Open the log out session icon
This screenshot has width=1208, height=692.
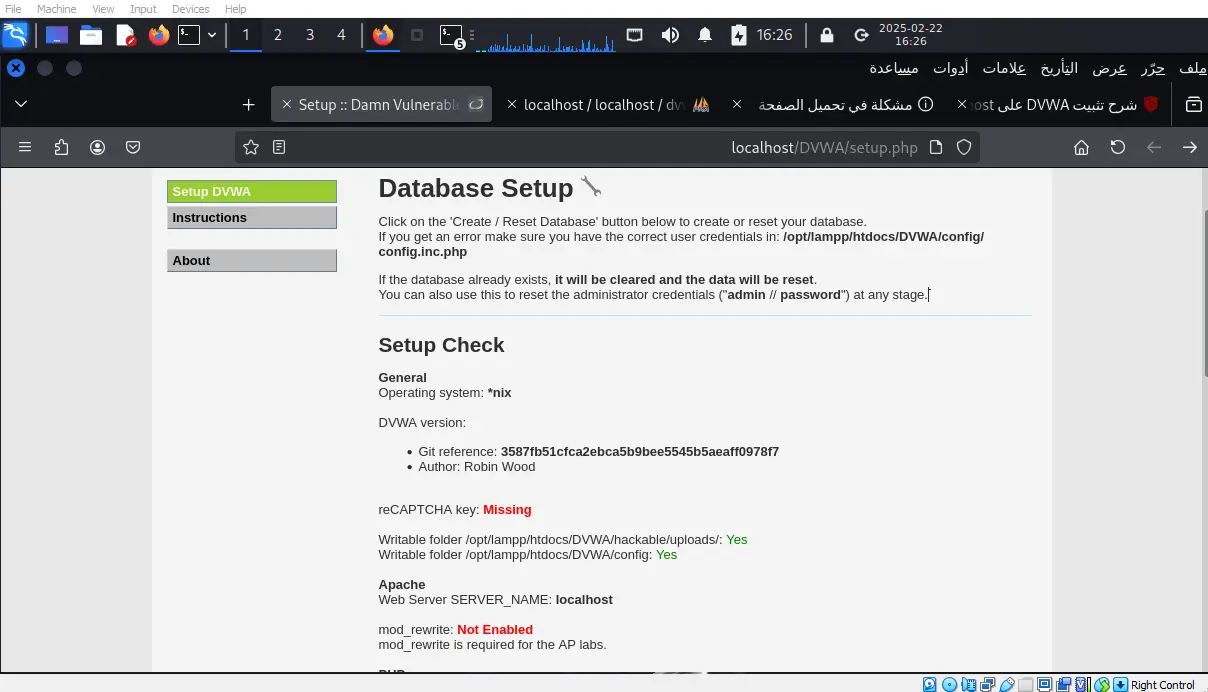[861, 35]
